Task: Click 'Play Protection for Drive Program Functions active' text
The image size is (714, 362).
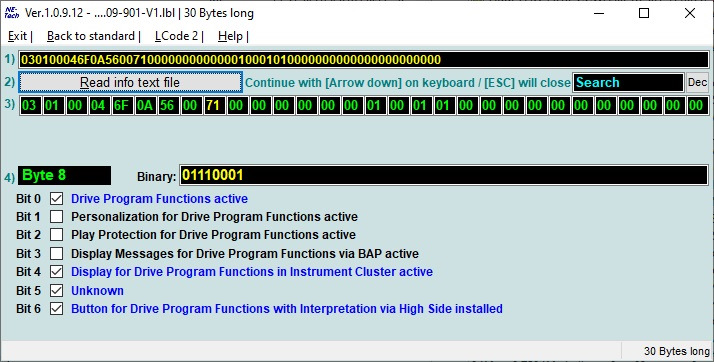Action: pos(214,235)
